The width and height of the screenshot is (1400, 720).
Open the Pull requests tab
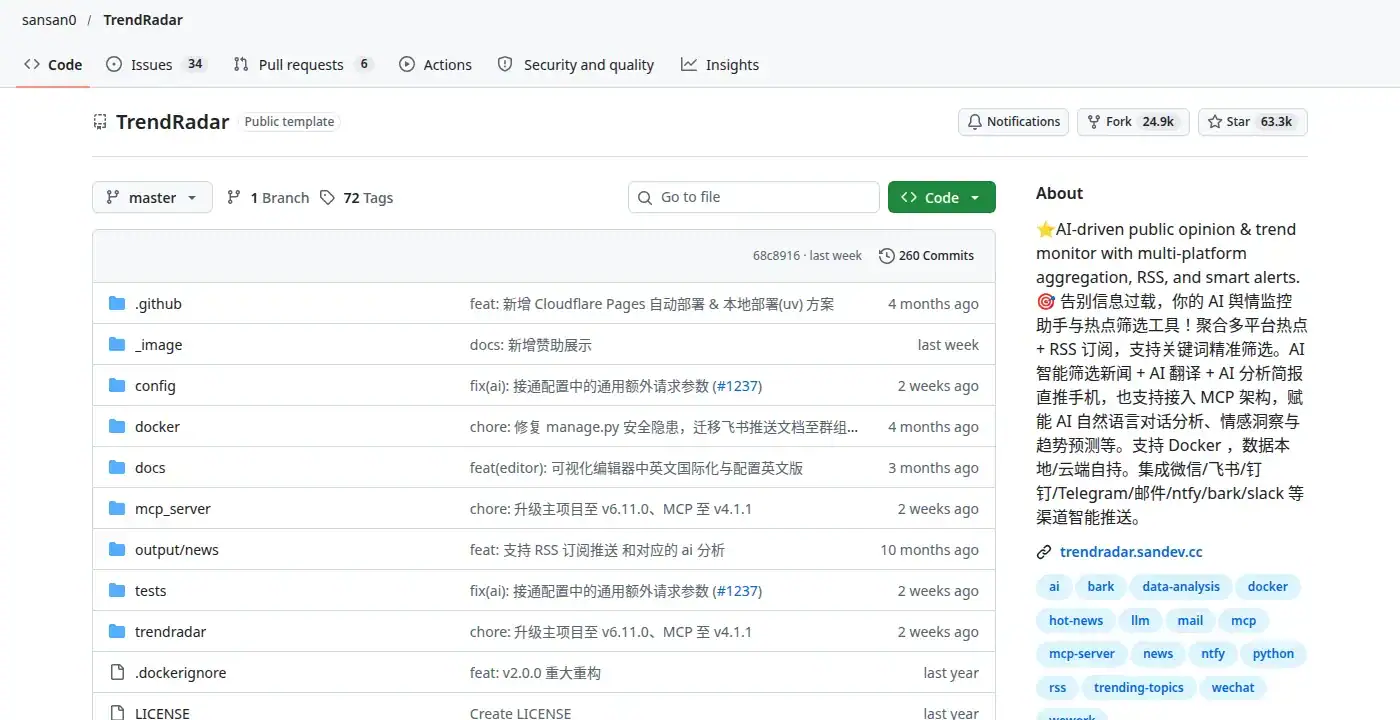pyautogui.click(x=303, y=65)
